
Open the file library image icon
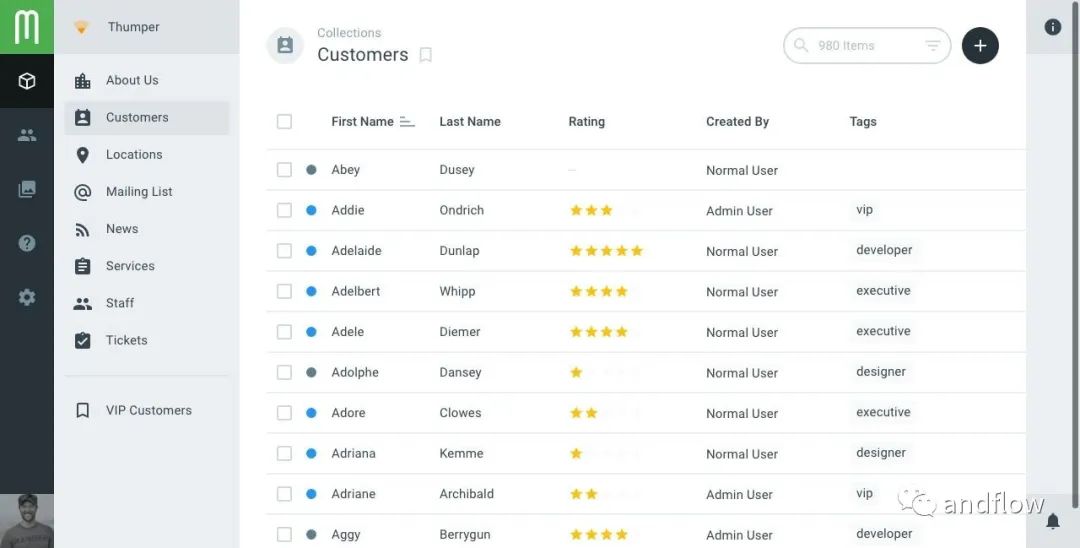pyautogui.click(x=27, y=189)
